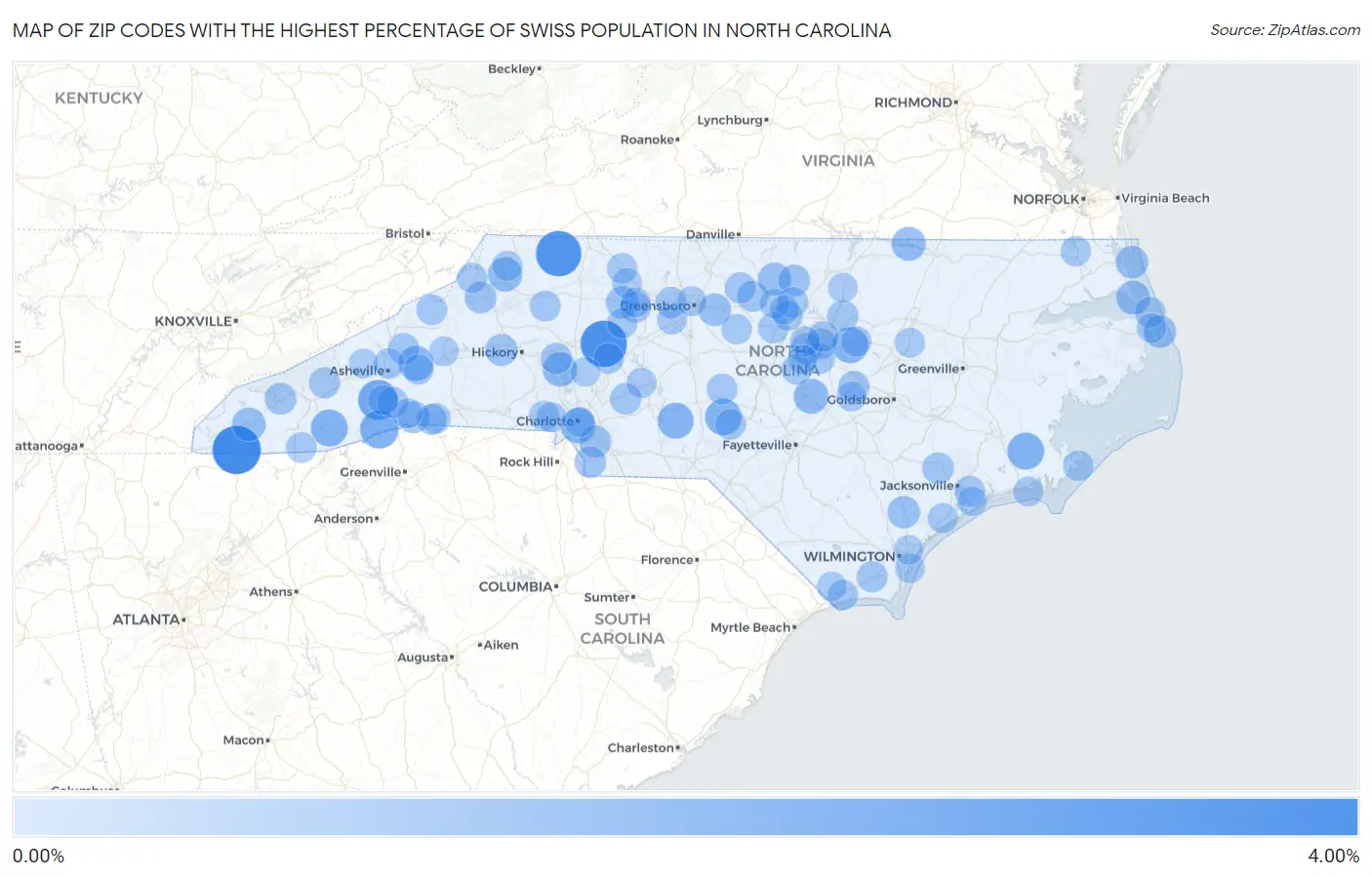The width and height of the screenshot is (1372, 877).
Task: Click the Asheville city label
Action: click(357, 371)
